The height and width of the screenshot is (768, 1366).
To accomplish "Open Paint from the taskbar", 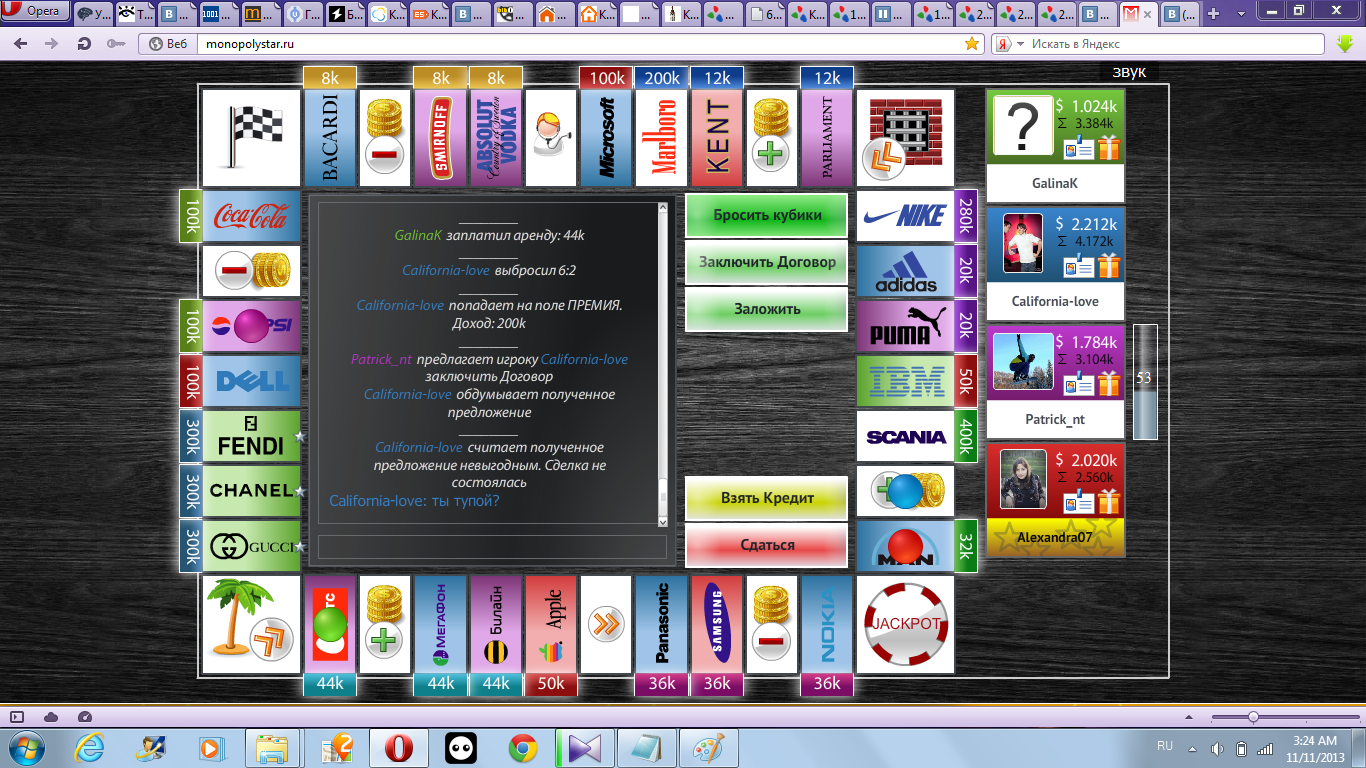I will click(x=709, y=748).
